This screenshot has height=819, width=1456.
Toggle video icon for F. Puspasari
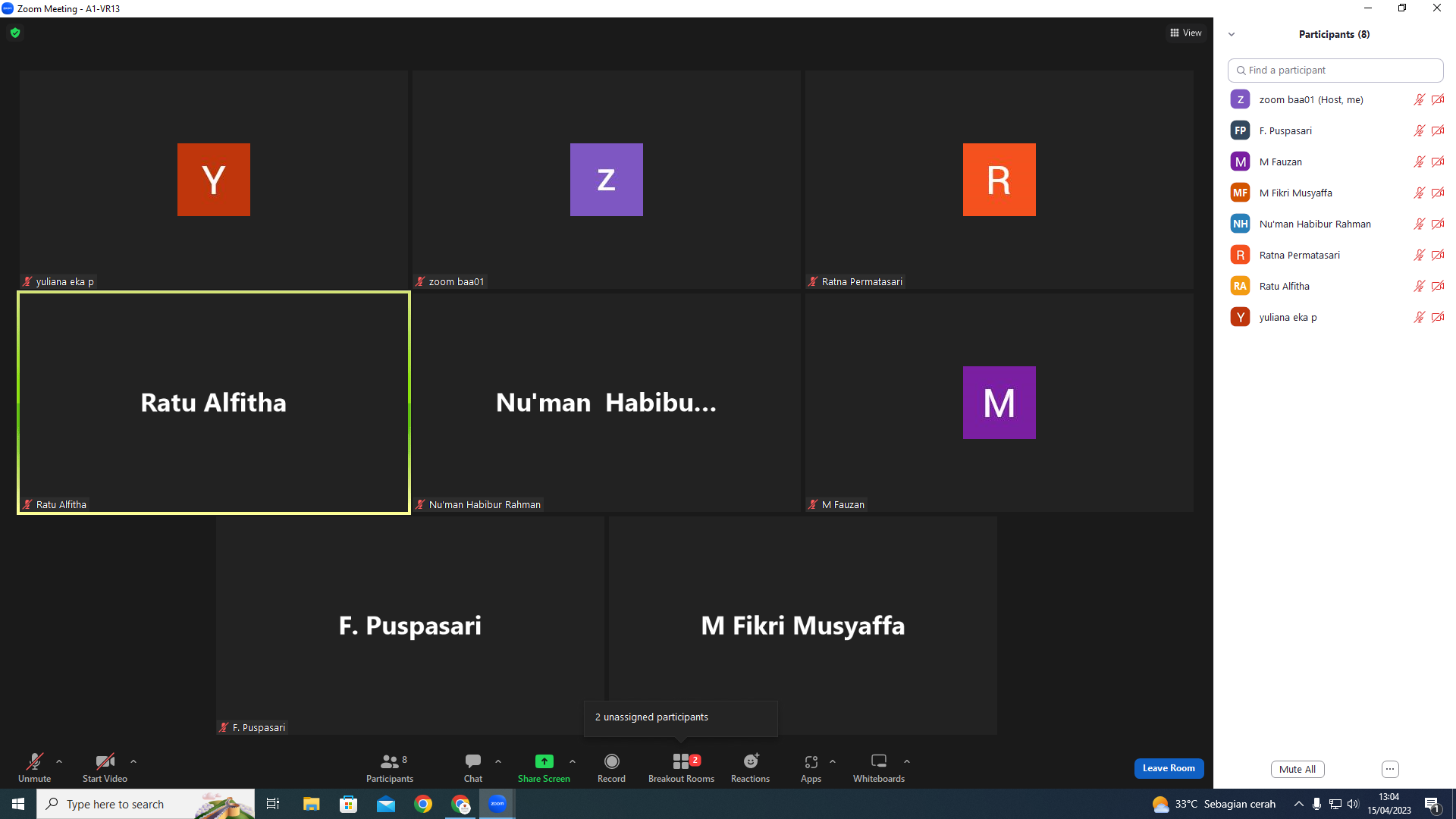click(x=1437, y=130)
